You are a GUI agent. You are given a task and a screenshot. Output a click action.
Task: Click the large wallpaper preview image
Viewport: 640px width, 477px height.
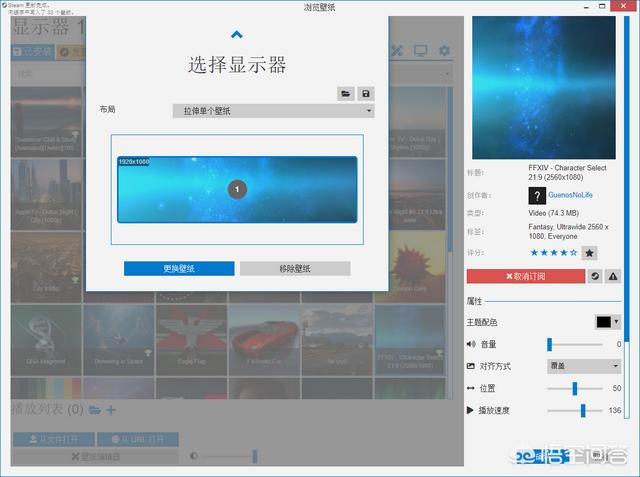(544, 88)
